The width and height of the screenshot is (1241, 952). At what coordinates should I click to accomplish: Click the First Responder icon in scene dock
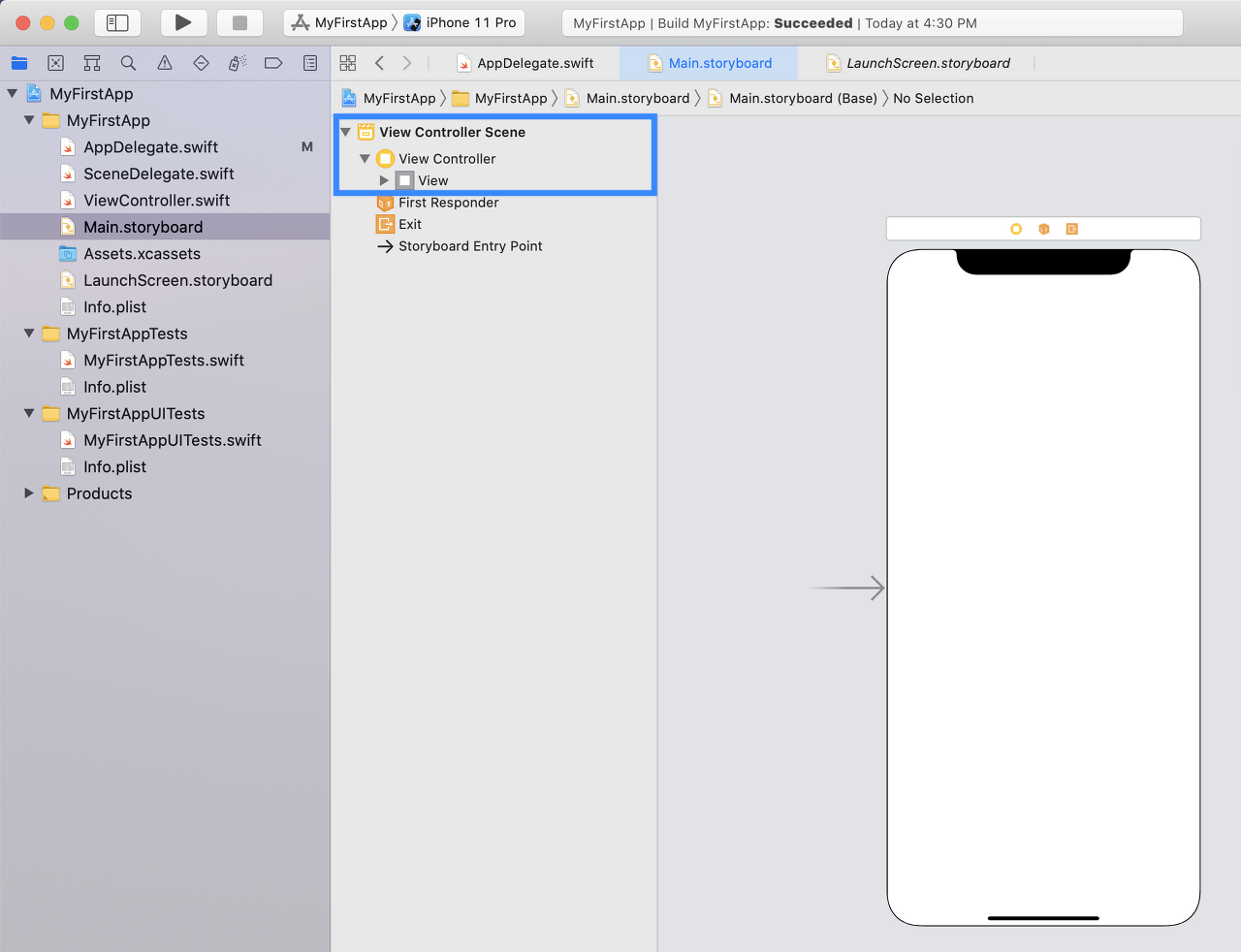[1044, 229]
